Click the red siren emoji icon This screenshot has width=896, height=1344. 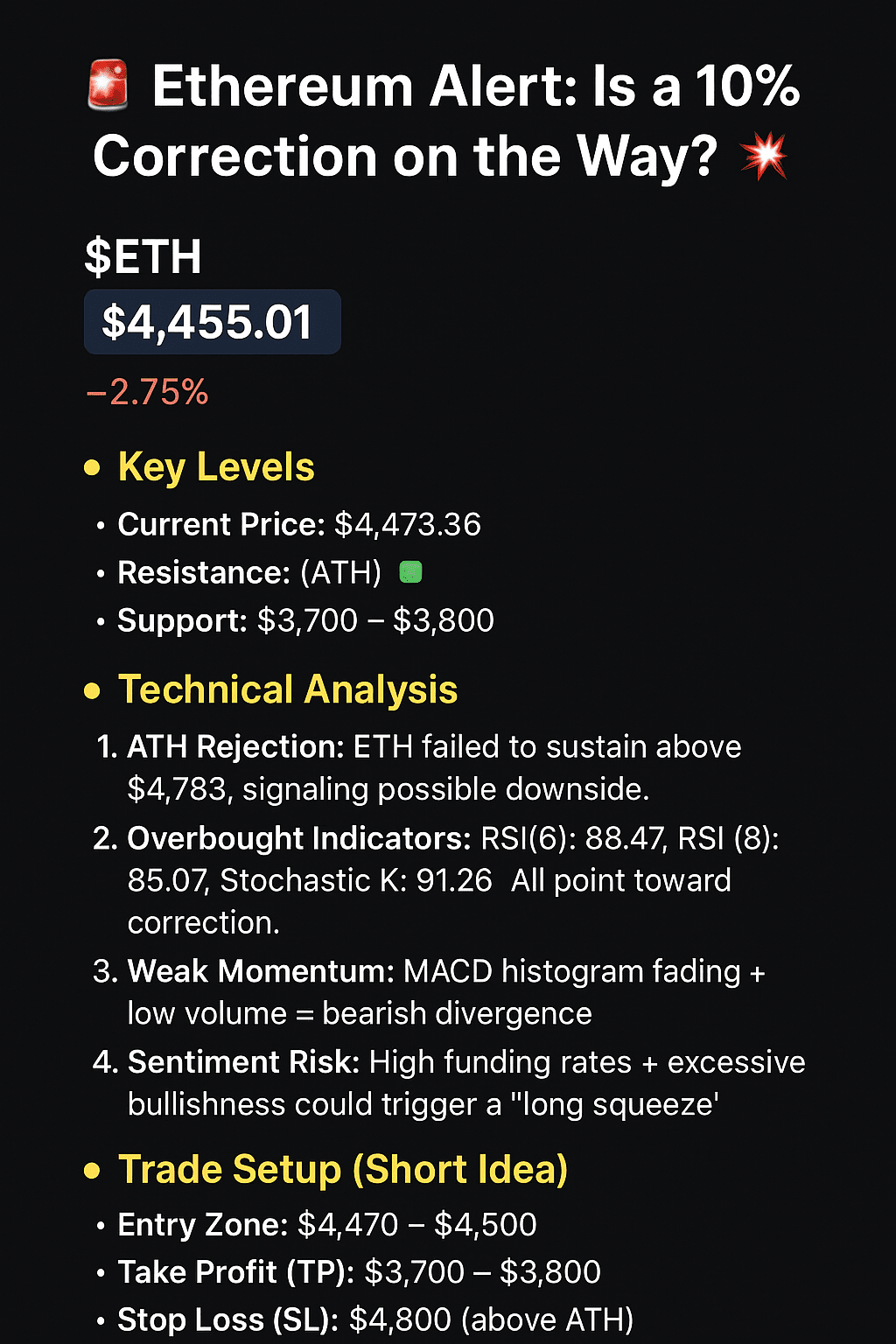click(x=108, y=85)
